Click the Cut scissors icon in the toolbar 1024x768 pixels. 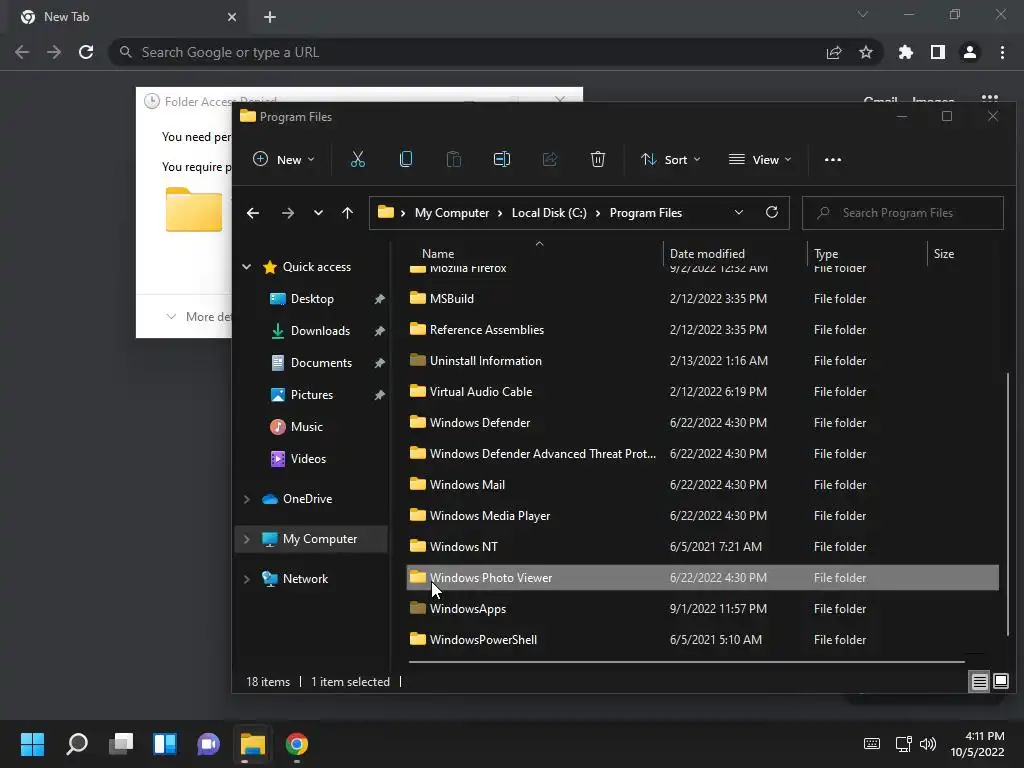[357, 159]
